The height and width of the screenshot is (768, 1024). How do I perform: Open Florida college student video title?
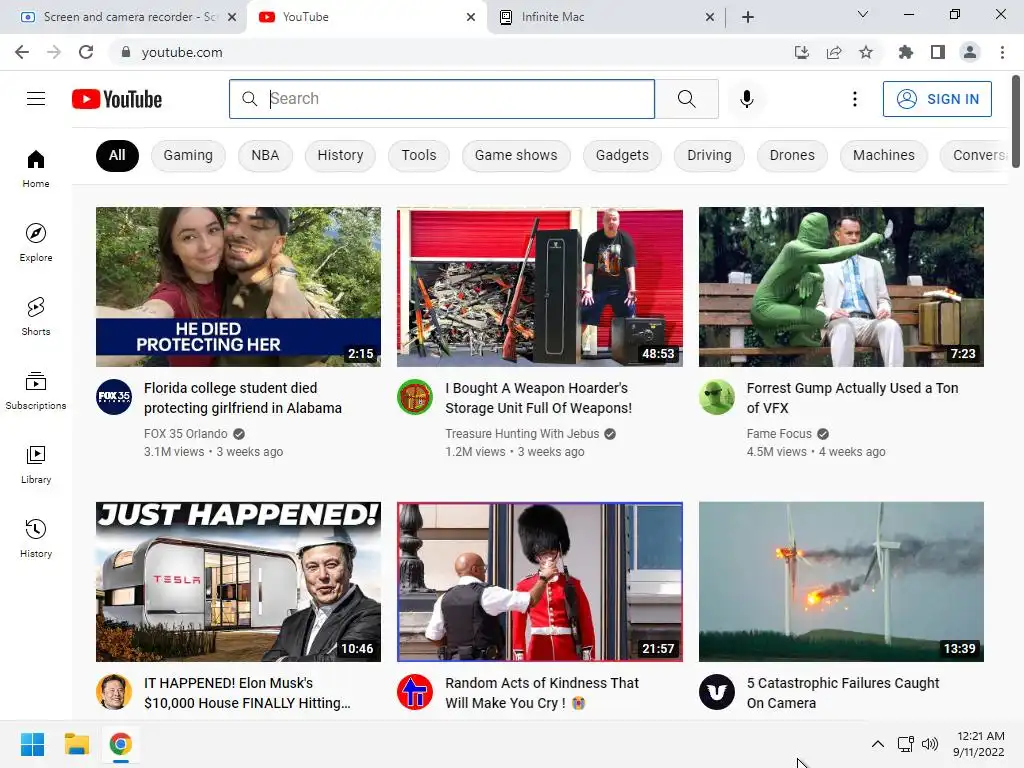tap(243, 398)
